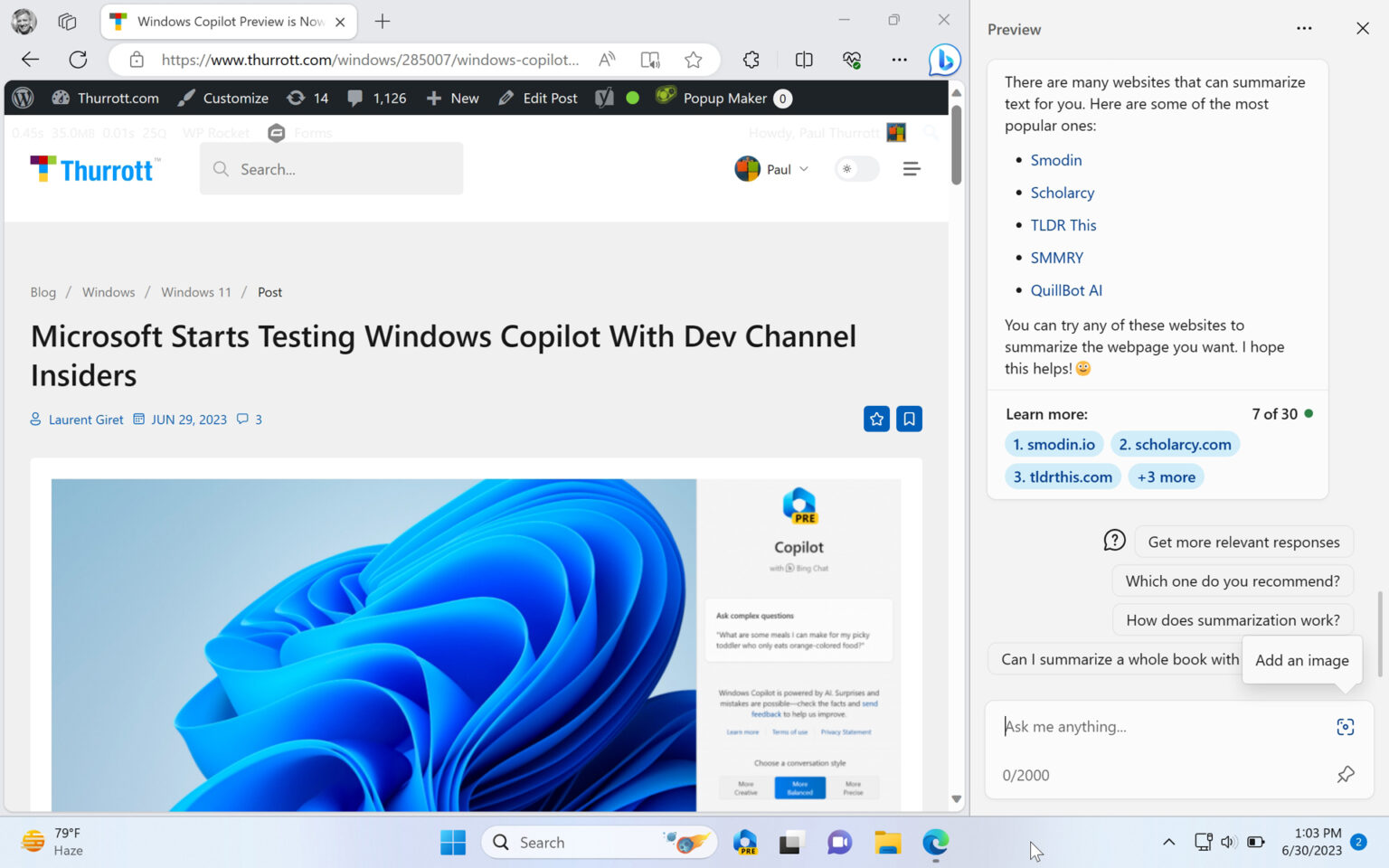
Task: Open the Edge profile avatar
Action: [x=24, y=21]
